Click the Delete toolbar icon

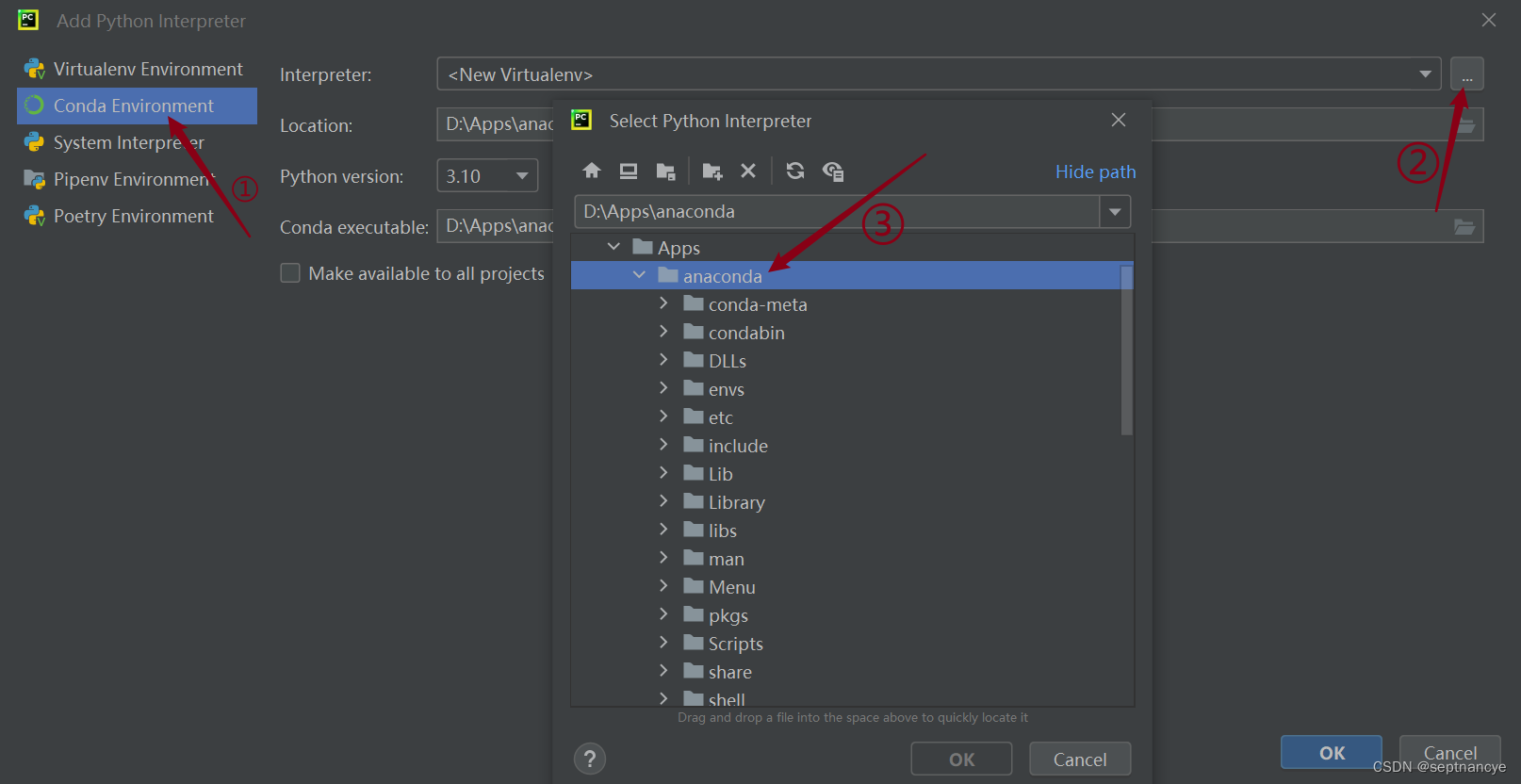click(x=748, y=171)
